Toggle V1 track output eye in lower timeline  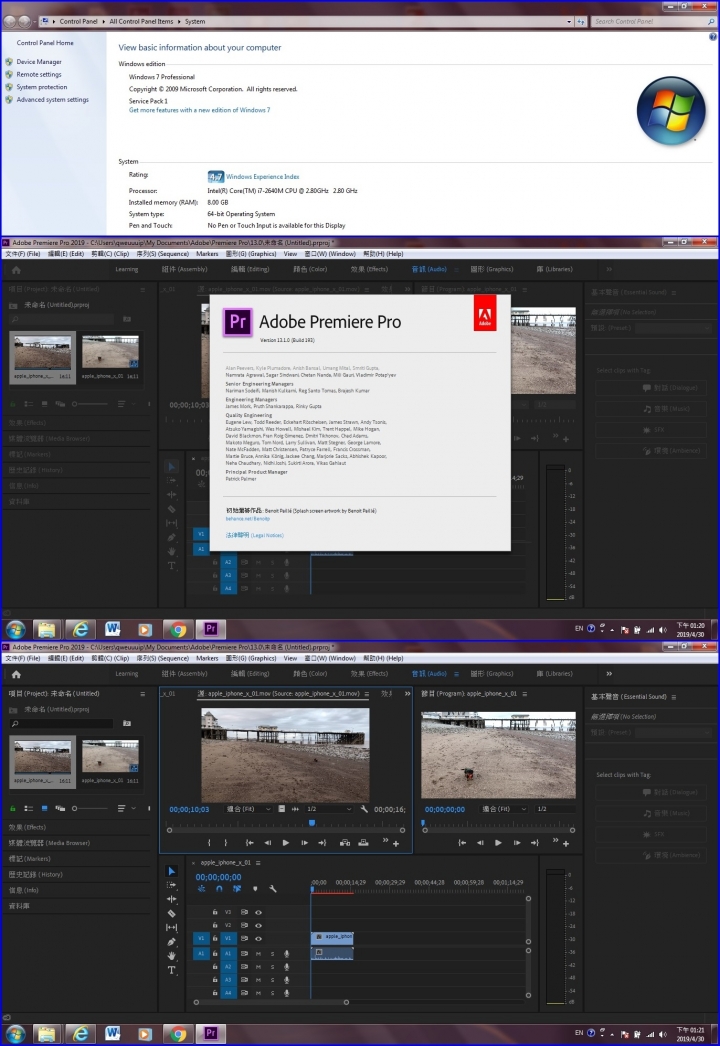[258, 939]
